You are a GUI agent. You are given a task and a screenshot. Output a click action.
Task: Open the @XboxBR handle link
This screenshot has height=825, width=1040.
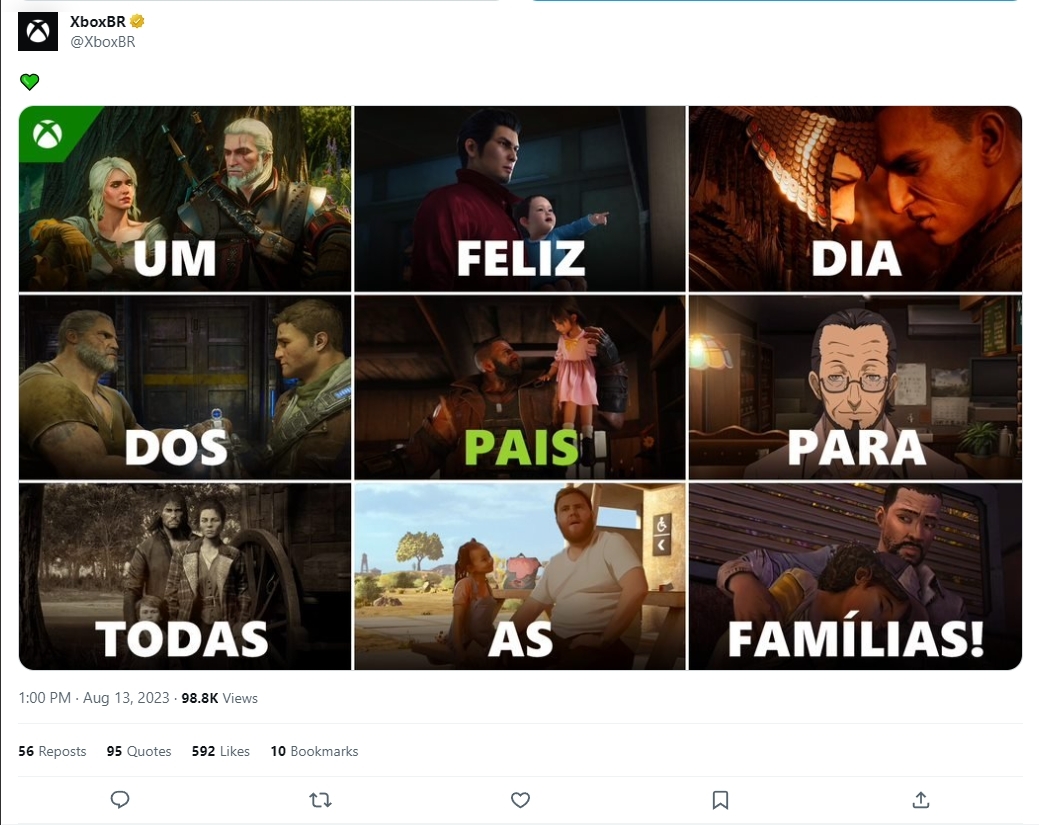pos(103,42)
